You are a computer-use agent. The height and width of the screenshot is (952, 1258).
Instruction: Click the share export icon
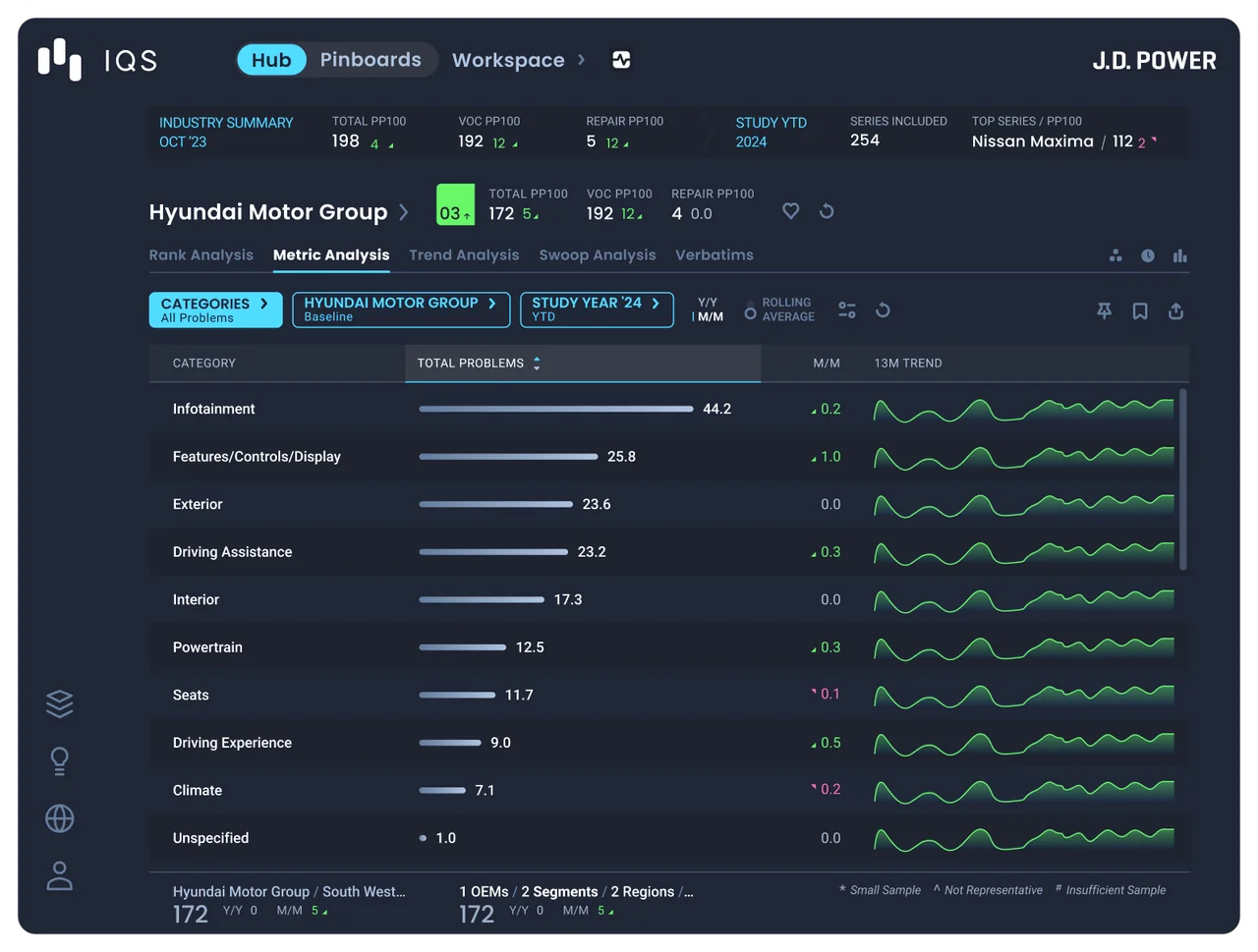click(1175, 310)
